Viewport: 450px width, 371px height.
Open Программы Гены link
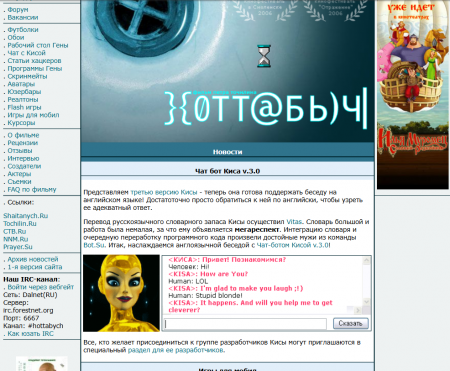click(35, 68)
